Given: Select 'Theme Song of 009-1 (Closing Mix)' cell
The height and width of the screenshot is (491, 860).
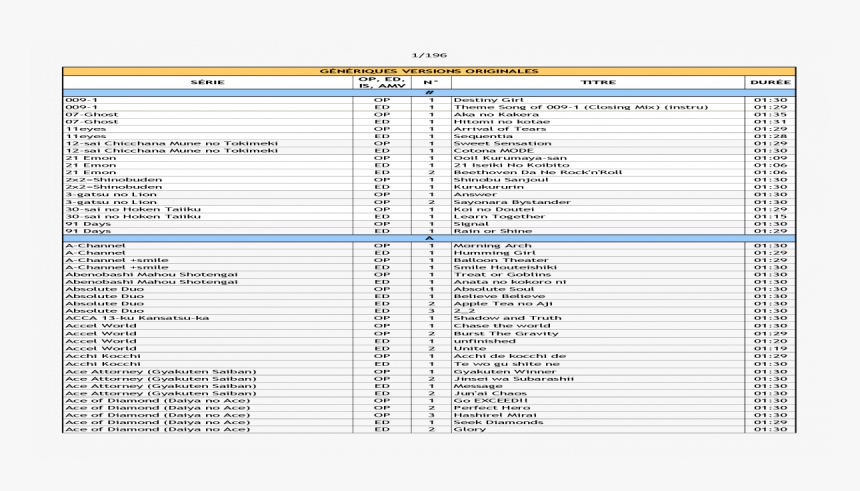Looking at the screenshot, I should (598, 107).
